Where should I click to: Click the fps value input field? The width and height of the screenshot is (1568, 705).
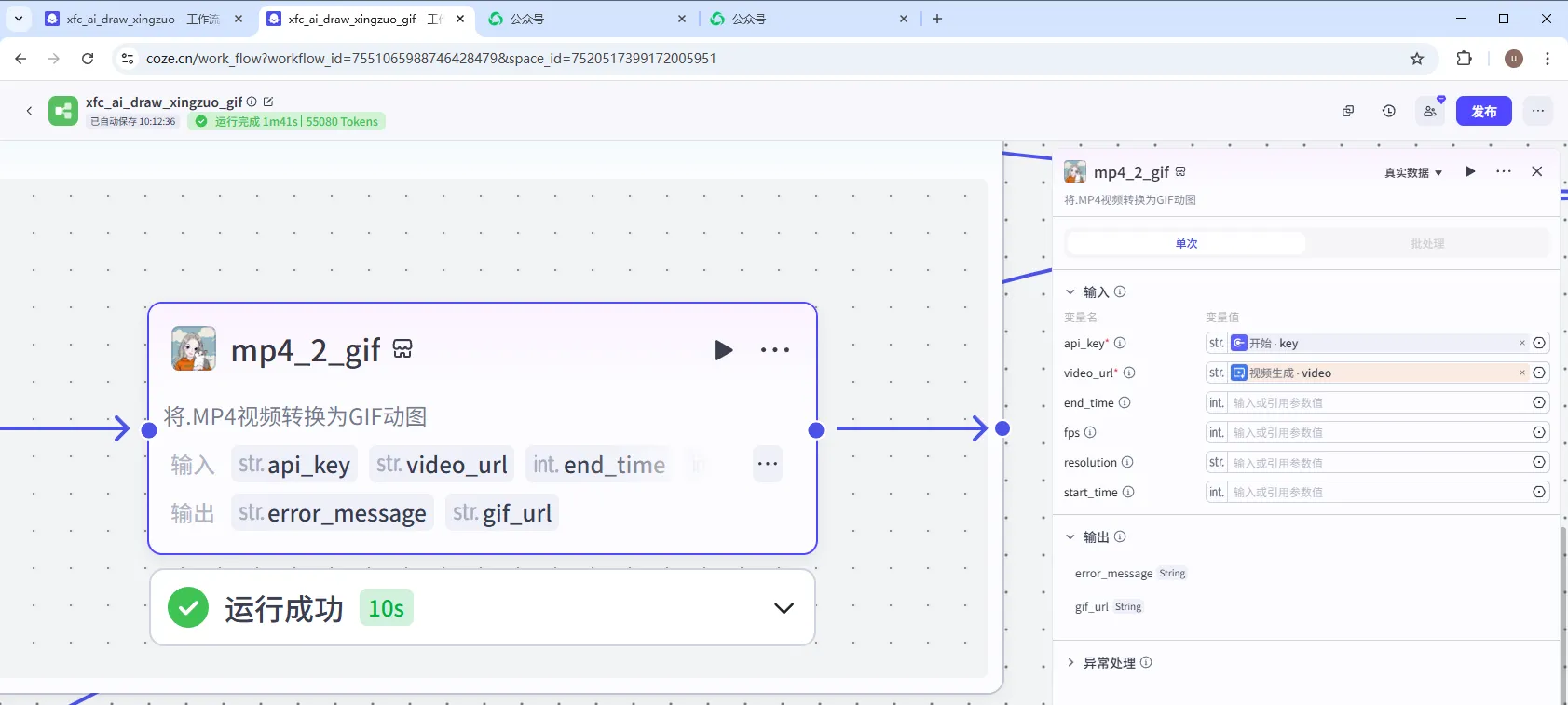click(x=1379, y=432)
